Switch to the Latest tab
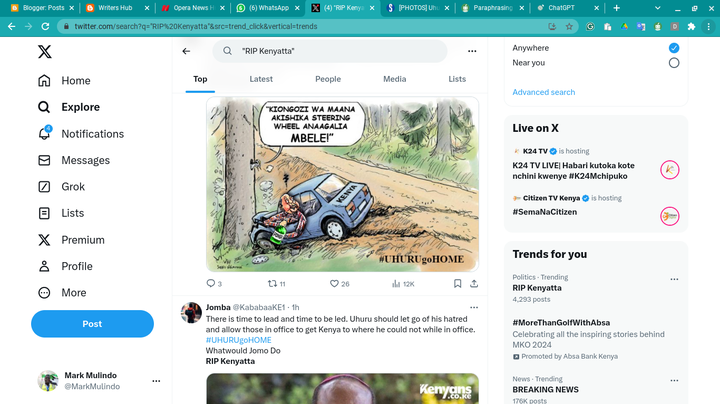 pos(261,79)
